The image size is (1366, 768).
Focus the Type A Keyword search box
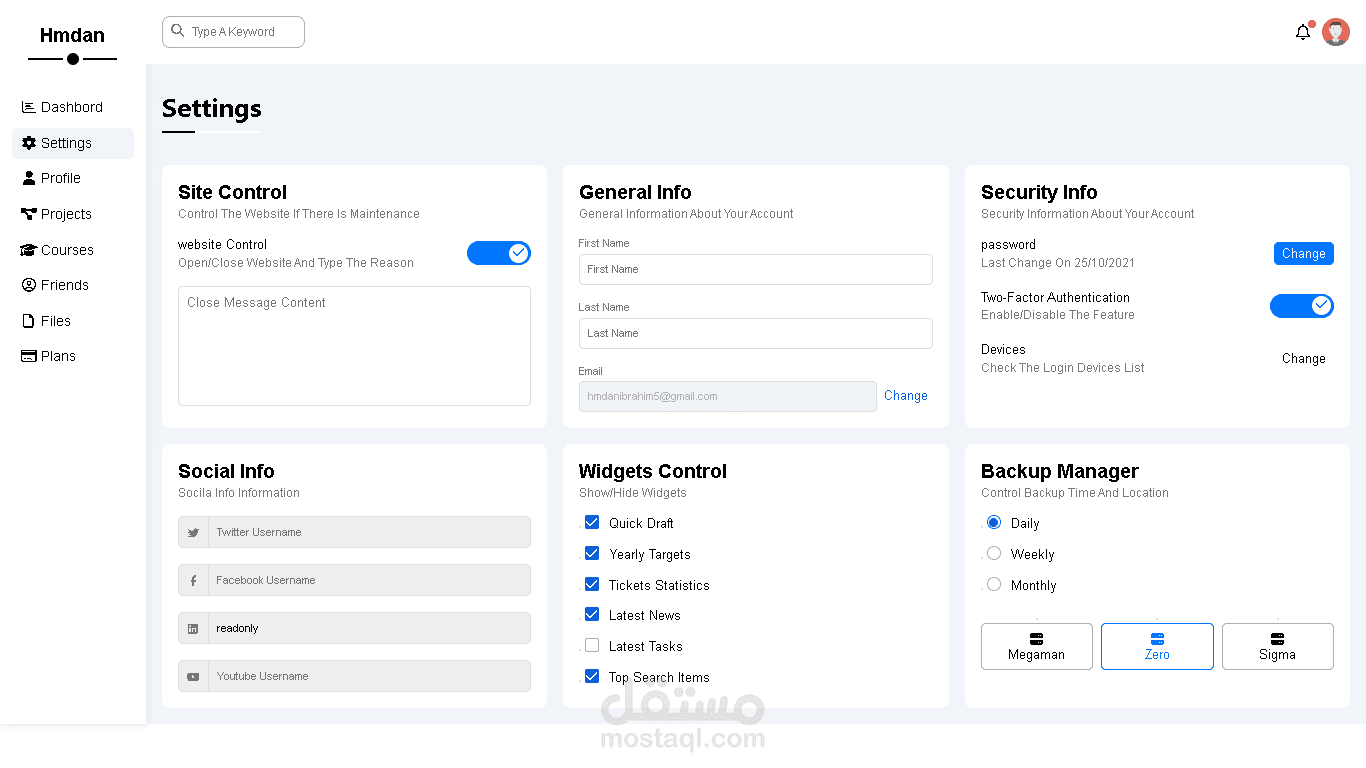234,32
